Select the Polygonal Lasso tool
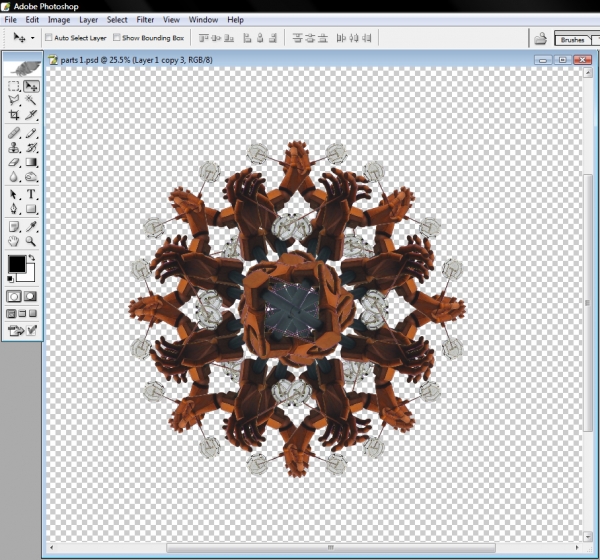 click(x=14, y=100)
